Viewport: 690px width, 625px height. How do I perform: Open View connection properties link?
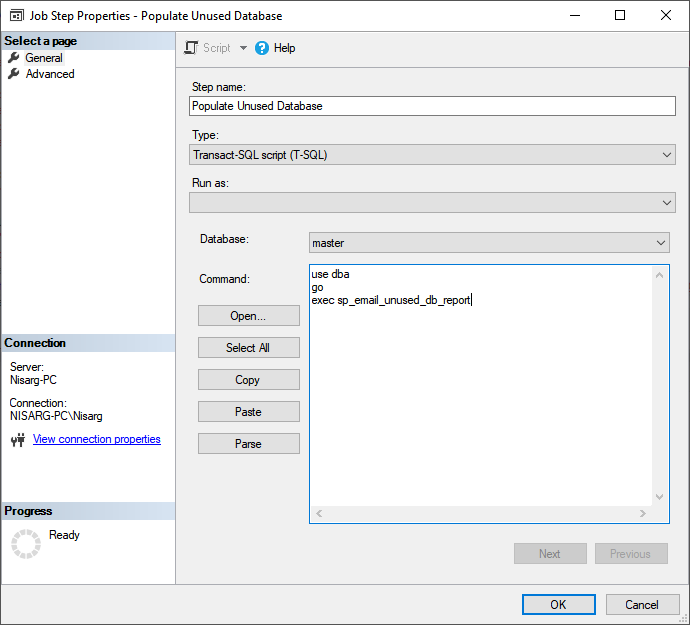[97, 439]
